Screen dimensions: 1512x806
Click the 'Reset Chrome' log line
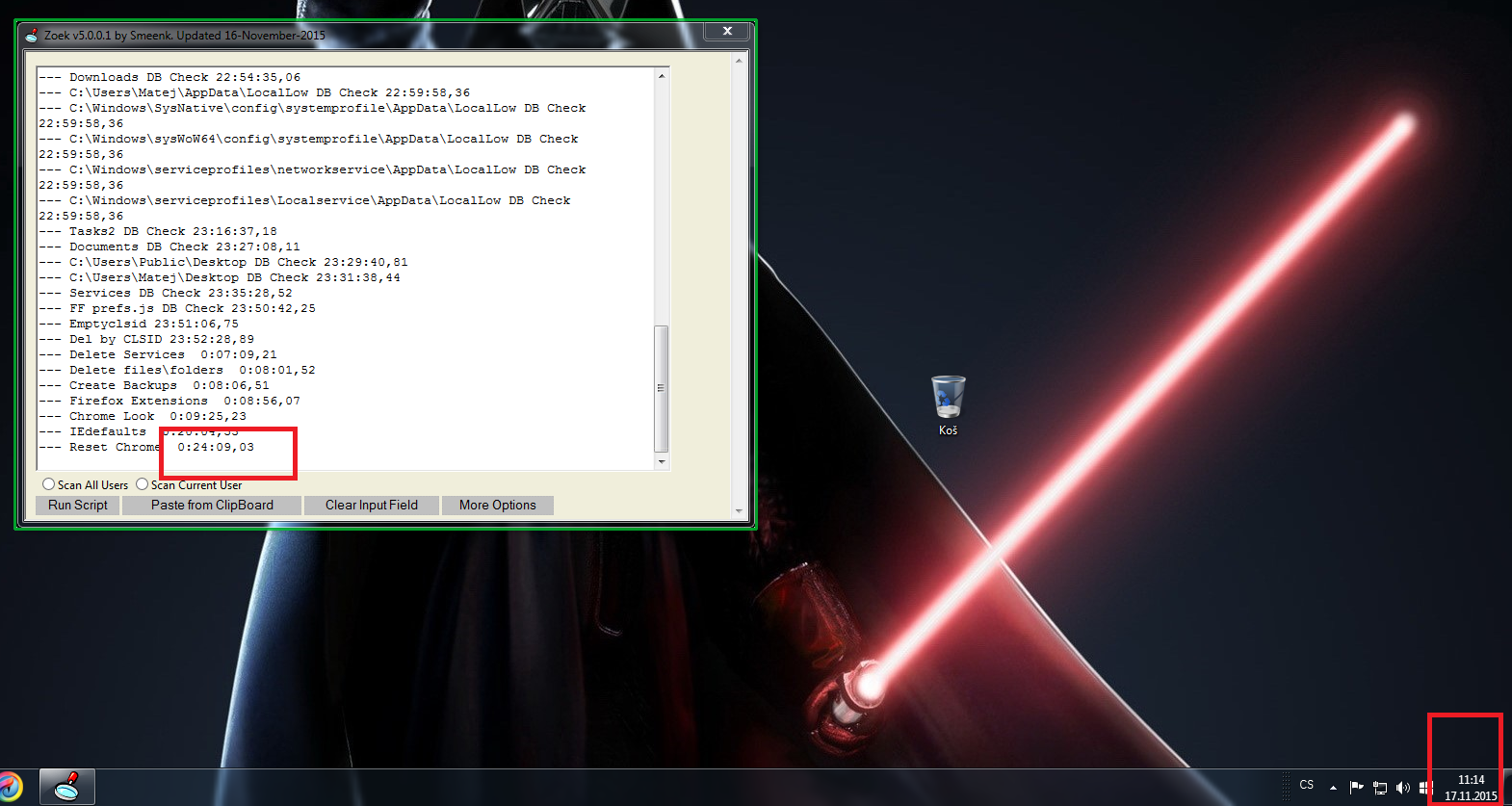(x=146, y=447)
